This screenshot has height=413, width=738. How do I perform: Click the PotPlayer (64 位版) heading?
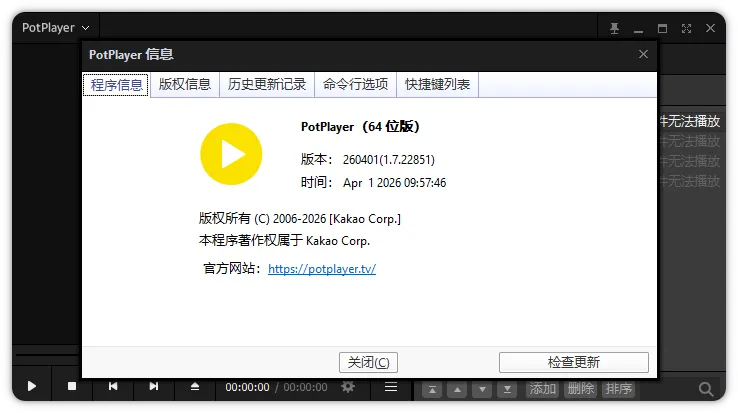point(360,127)
